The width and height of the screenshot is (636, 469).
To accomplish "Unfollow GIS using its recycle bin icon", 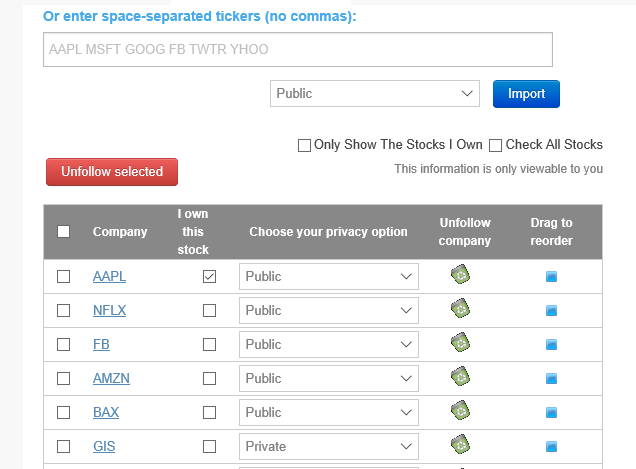I will tap(460, 445).
